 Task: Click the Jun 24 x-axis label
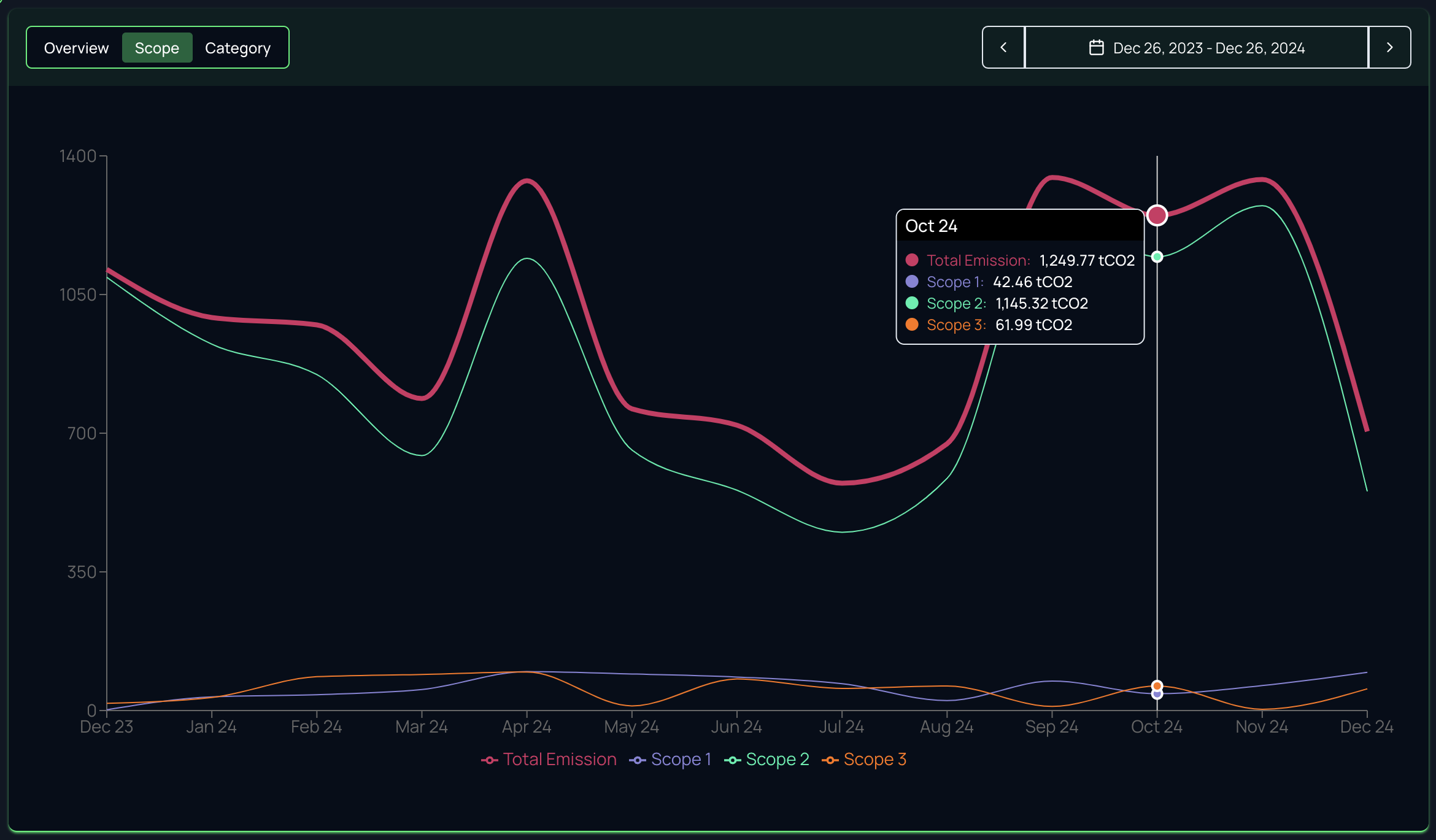pyautogui.click(x=736, y=727)
